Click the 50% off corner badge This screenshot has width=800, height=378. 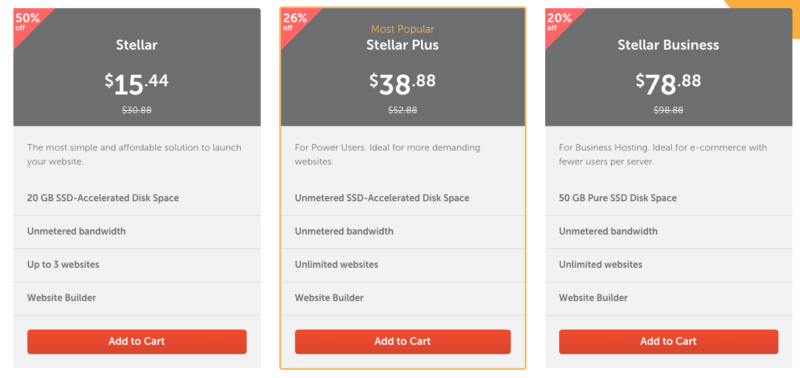coord(28,21)
